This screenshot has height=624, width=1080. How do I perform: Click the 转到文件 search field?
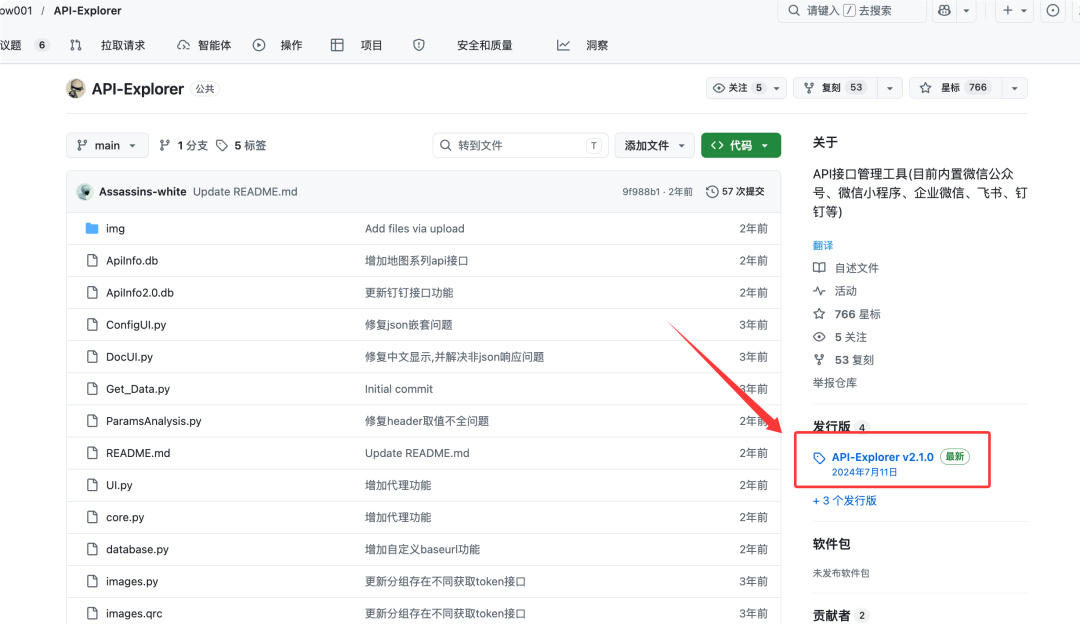[x=520, y=145]
